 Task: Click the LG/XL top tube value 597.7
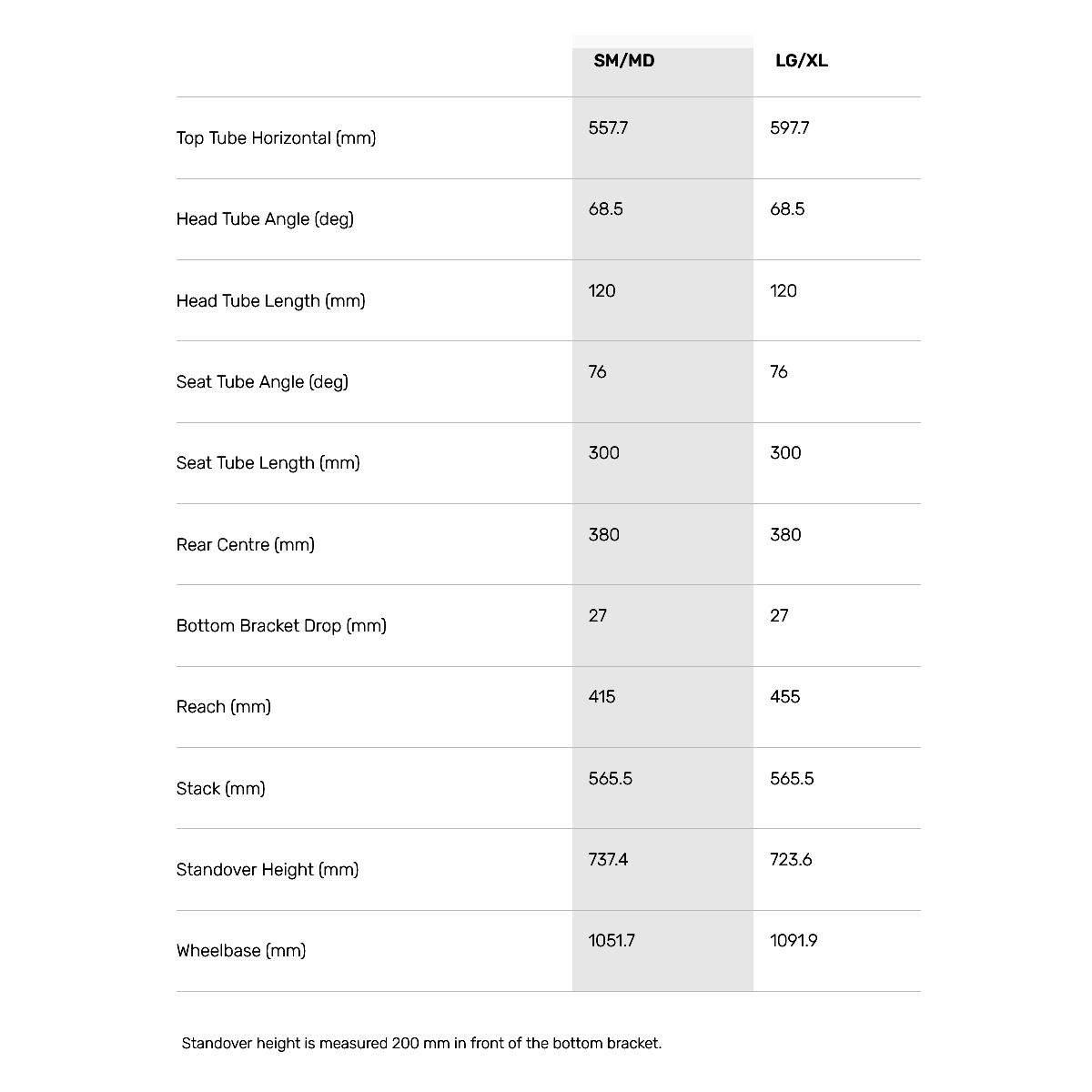click(789, 128)
